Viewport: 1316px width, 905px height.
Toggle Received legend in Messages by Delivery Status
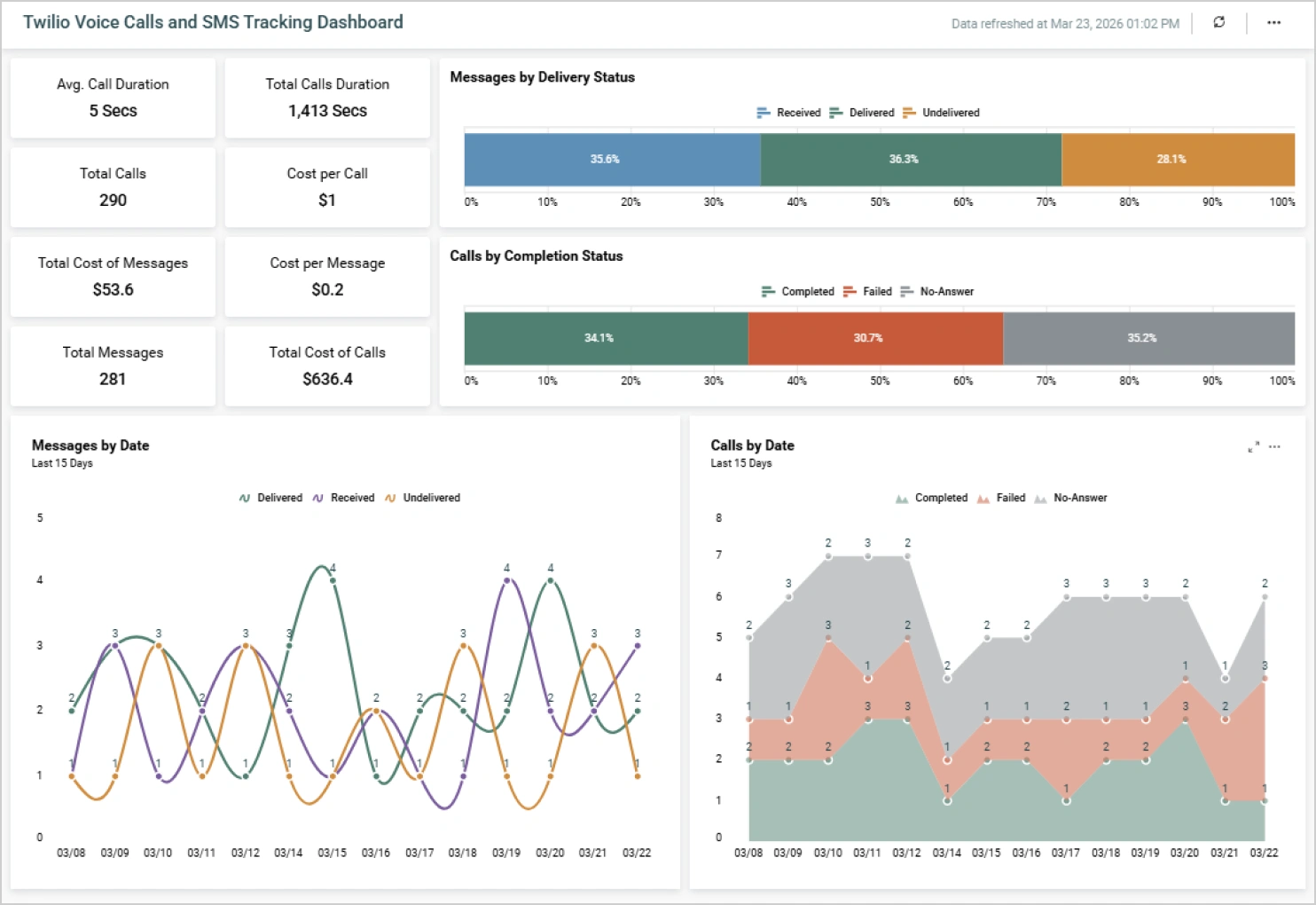(x=788, y=113)
